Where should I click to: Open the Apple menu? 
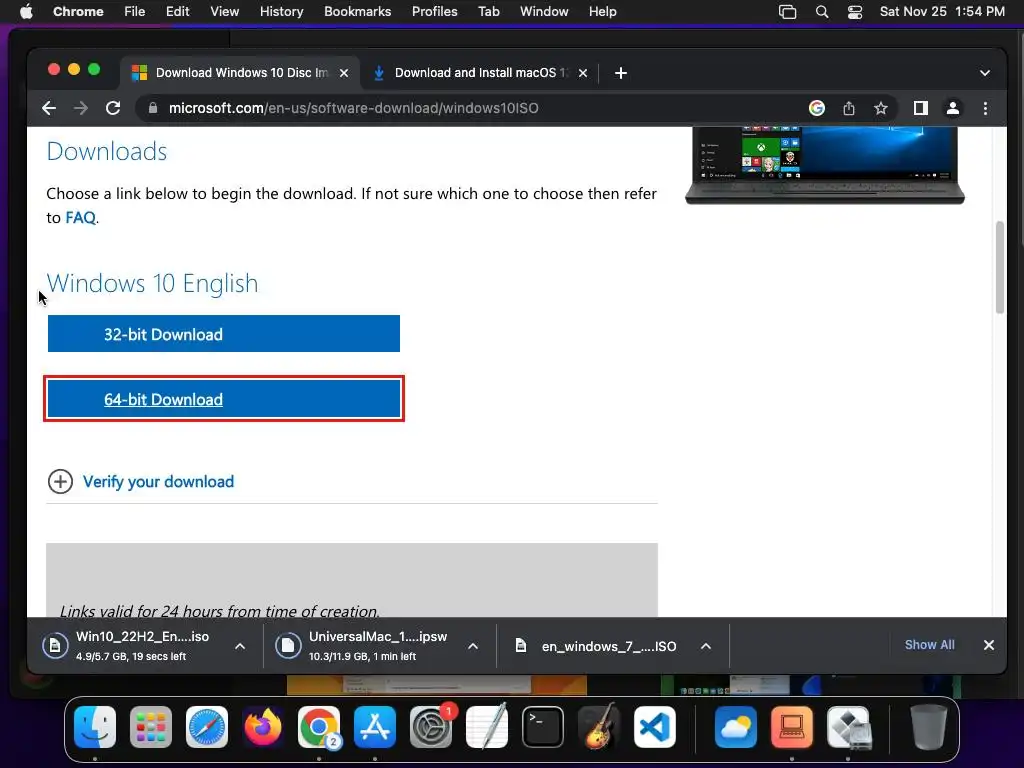pos(26,11)
